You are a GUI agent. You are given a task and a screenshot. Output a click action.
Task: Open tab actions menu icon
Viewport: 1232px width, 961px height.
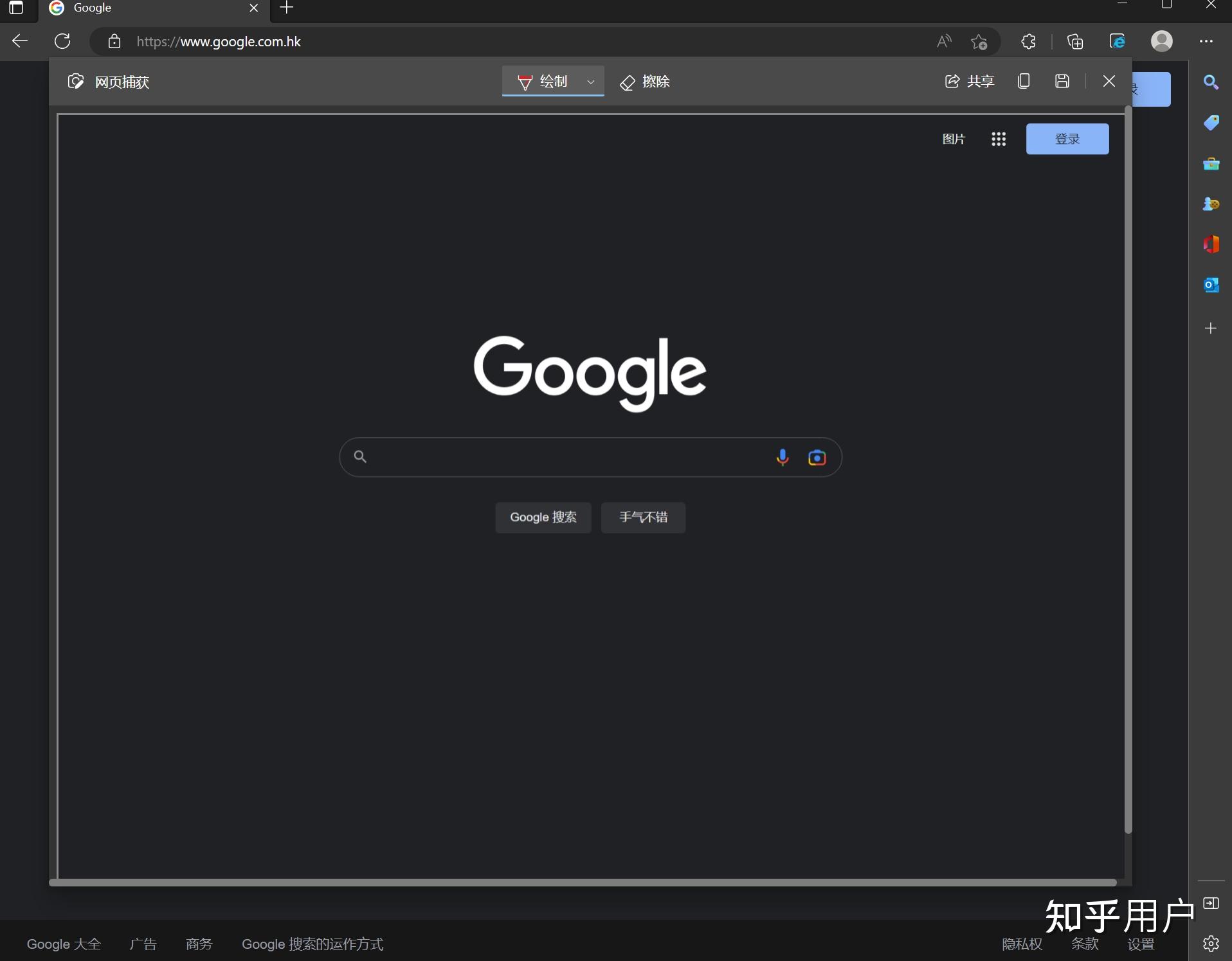click(16, 8)
